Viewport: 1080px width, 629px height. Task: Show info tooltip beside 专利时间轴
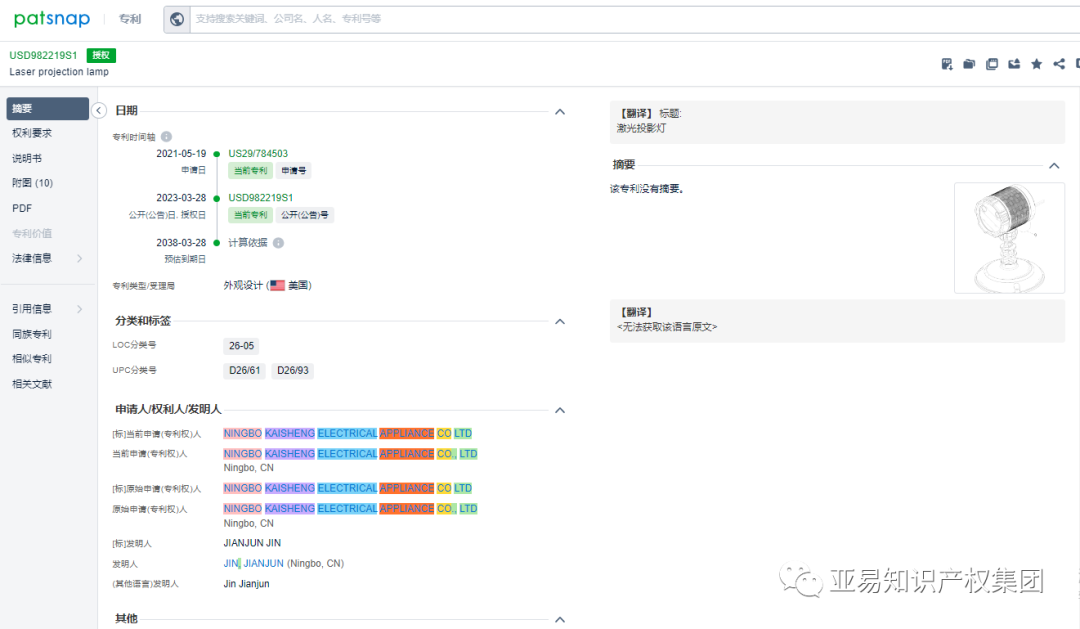click(167, 136)
